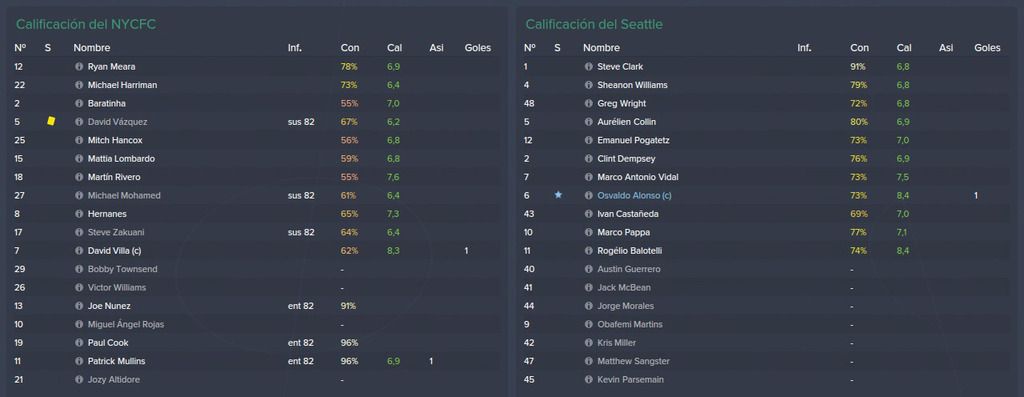Click info icon beside Obafemi Martins
The width and height of the screenshot is (1024, 397).
[588, 325]
